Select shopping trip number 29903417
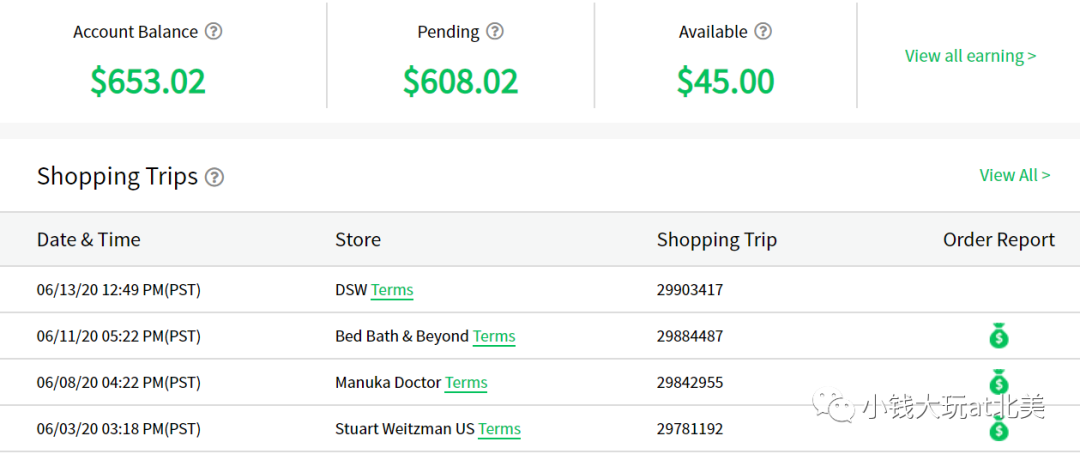1080x454 pixels. 689,290
